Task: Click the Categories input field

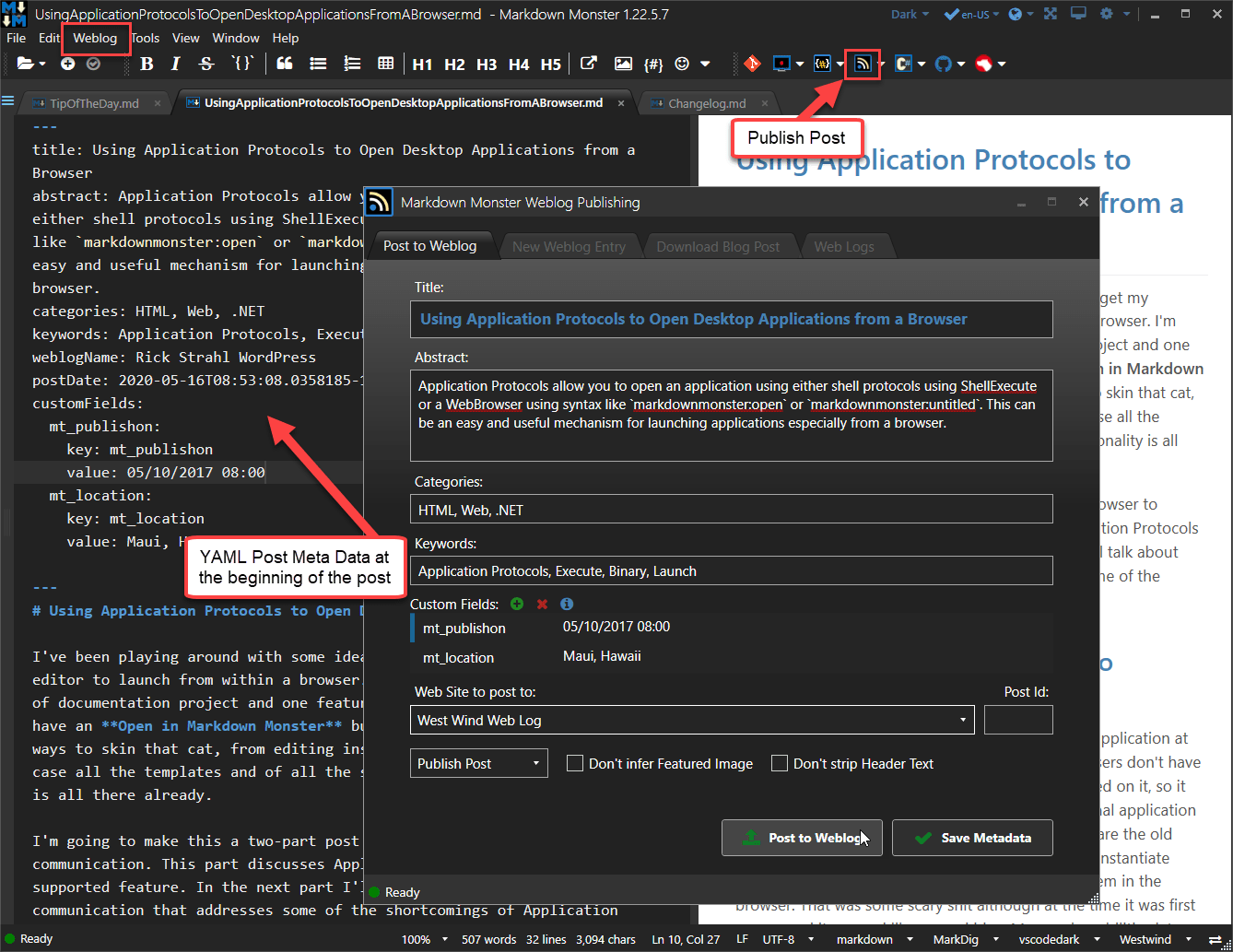Action: click(x=731, y=510)
